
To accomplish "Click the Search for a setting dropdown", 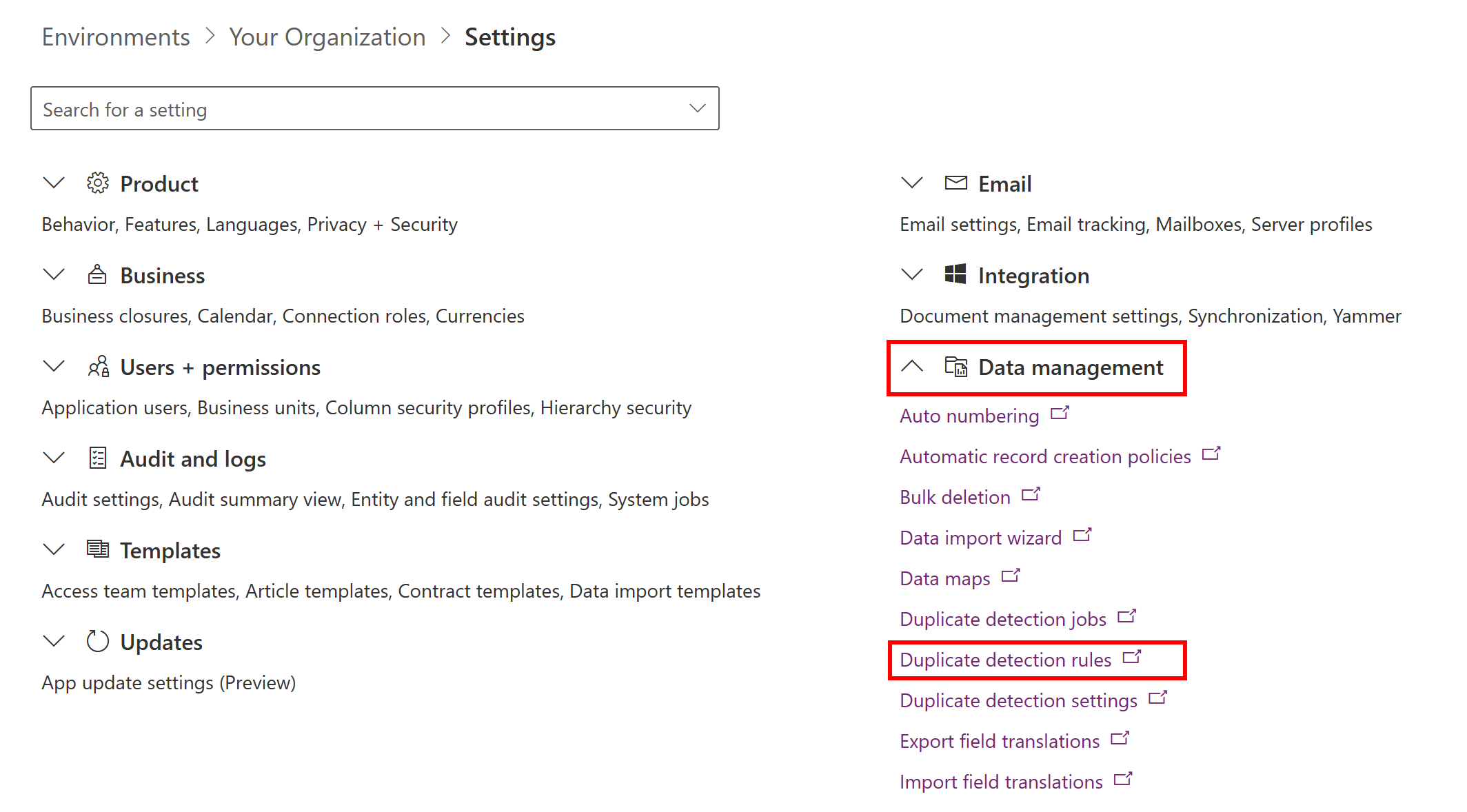I will 374,109.
